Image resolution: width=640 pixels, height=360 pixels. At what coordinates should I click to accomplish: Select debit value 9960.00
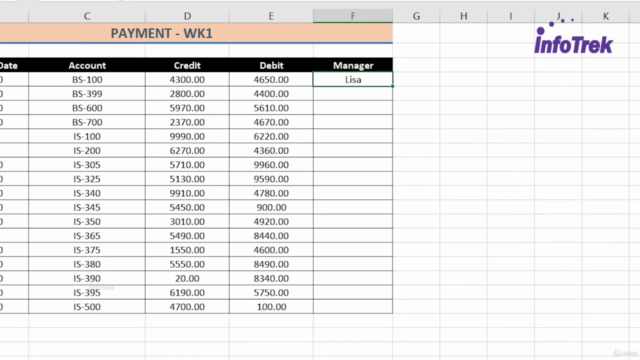pos(271,165)
